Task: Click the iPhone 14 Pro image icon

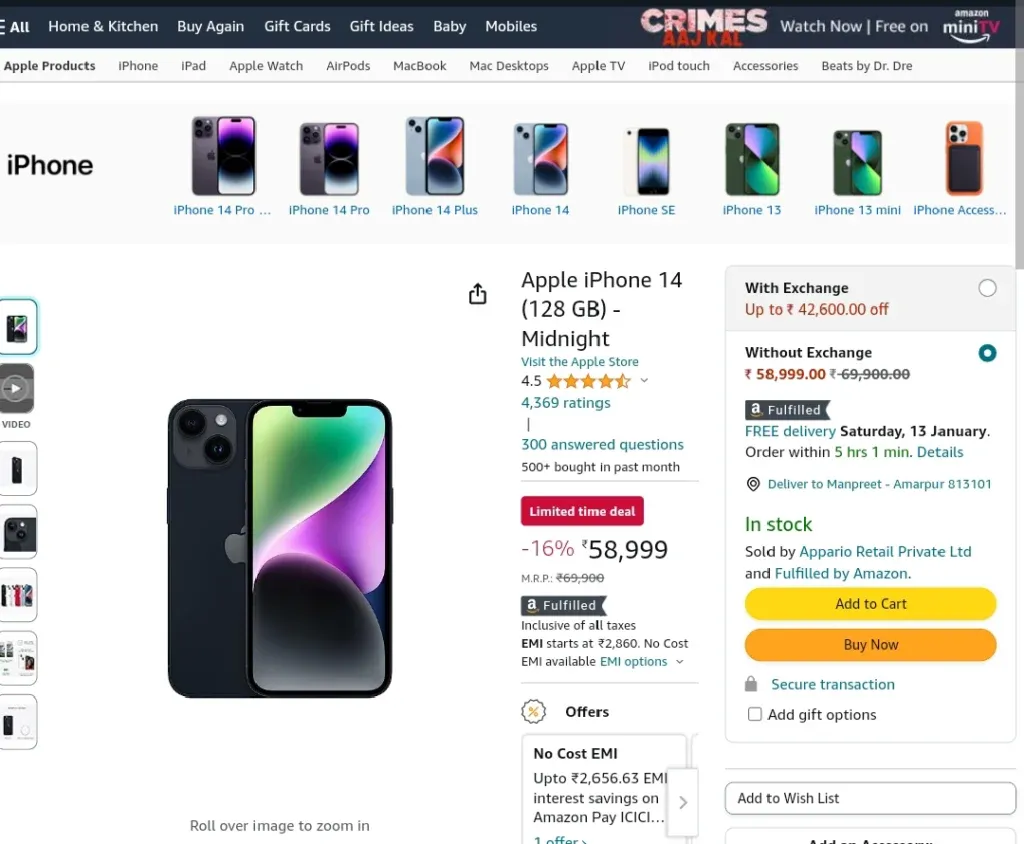Action: click(x=329, y=159)
